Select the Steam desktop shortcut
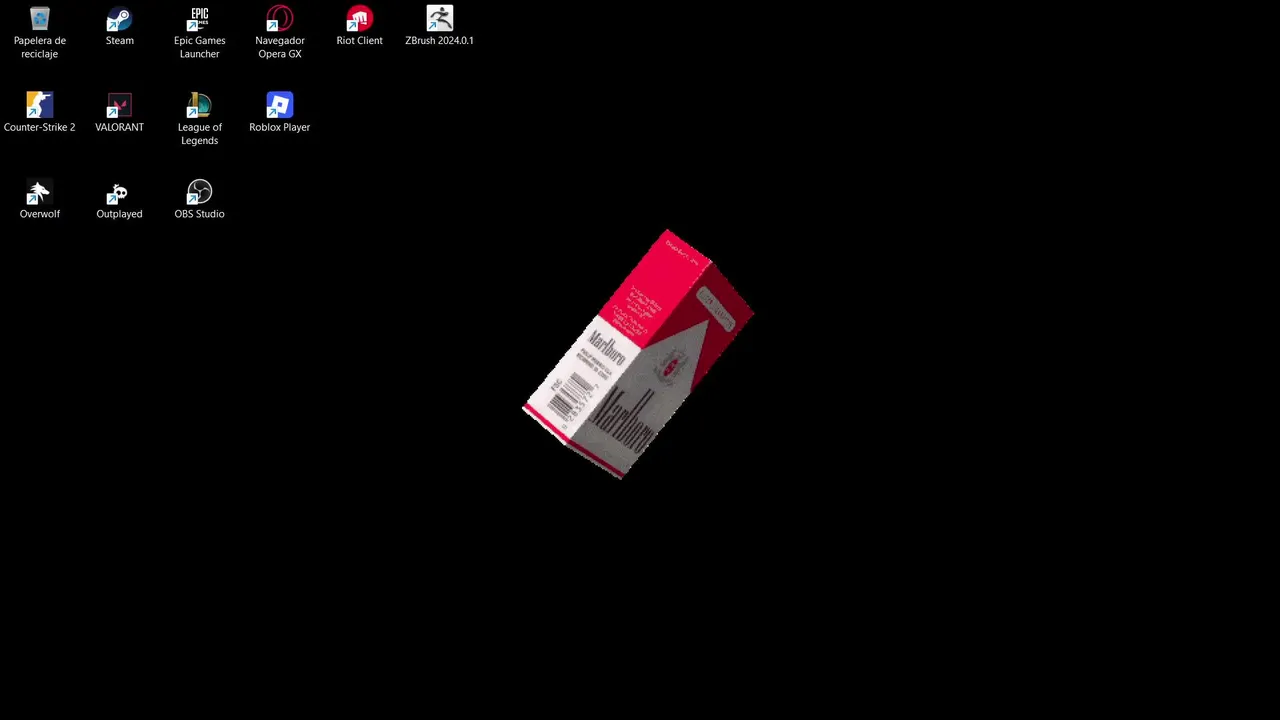Screen dimensions: 1280x720 click(x=119, y=26)
